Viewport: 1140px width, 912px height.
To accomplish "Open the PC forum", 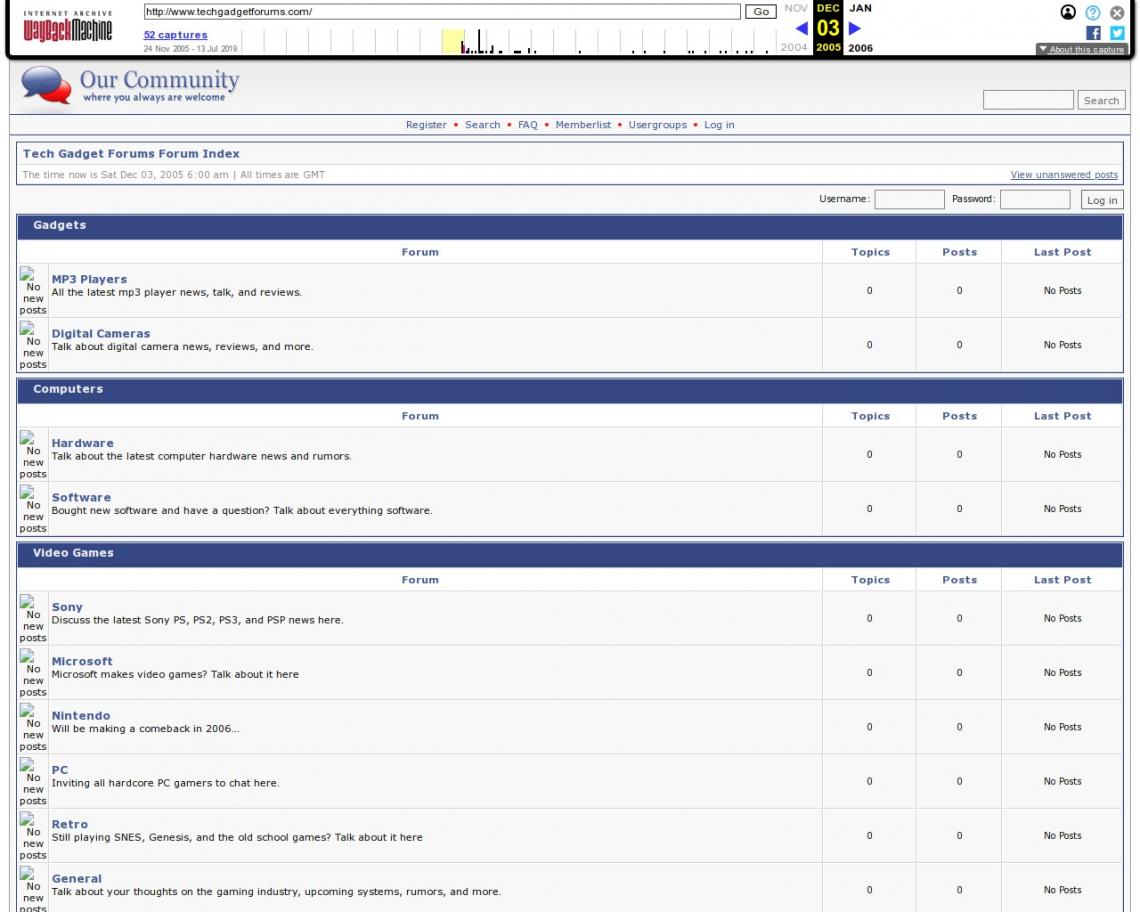I will pos(60,770).
